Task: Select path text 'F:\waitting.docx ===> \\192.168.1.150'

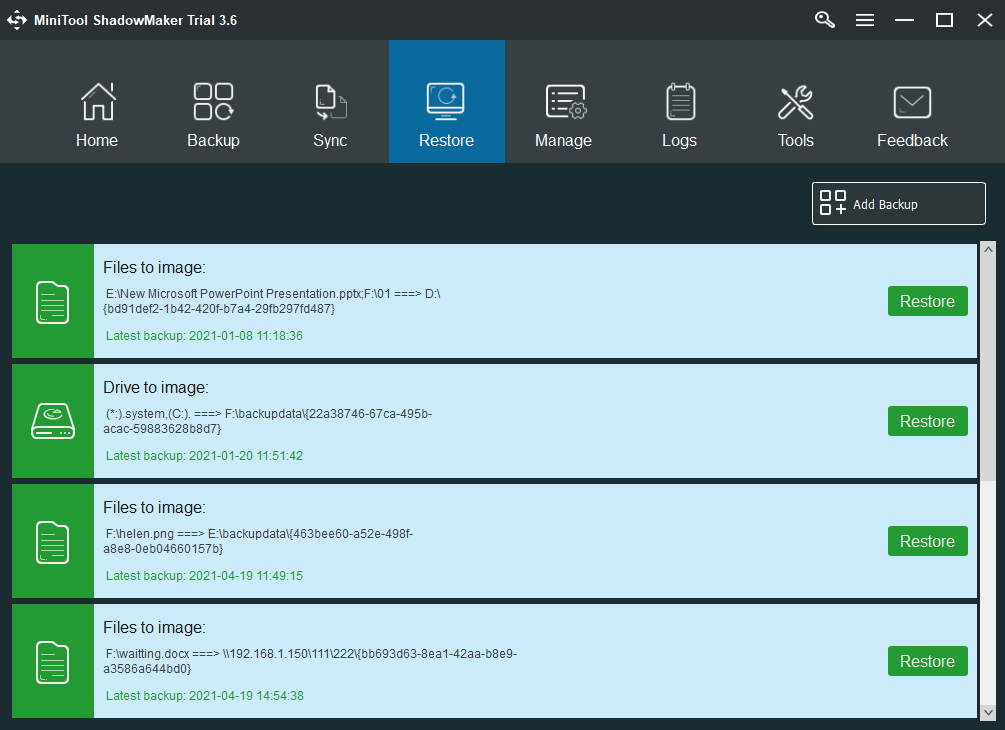Action: (x=210, y=654)
